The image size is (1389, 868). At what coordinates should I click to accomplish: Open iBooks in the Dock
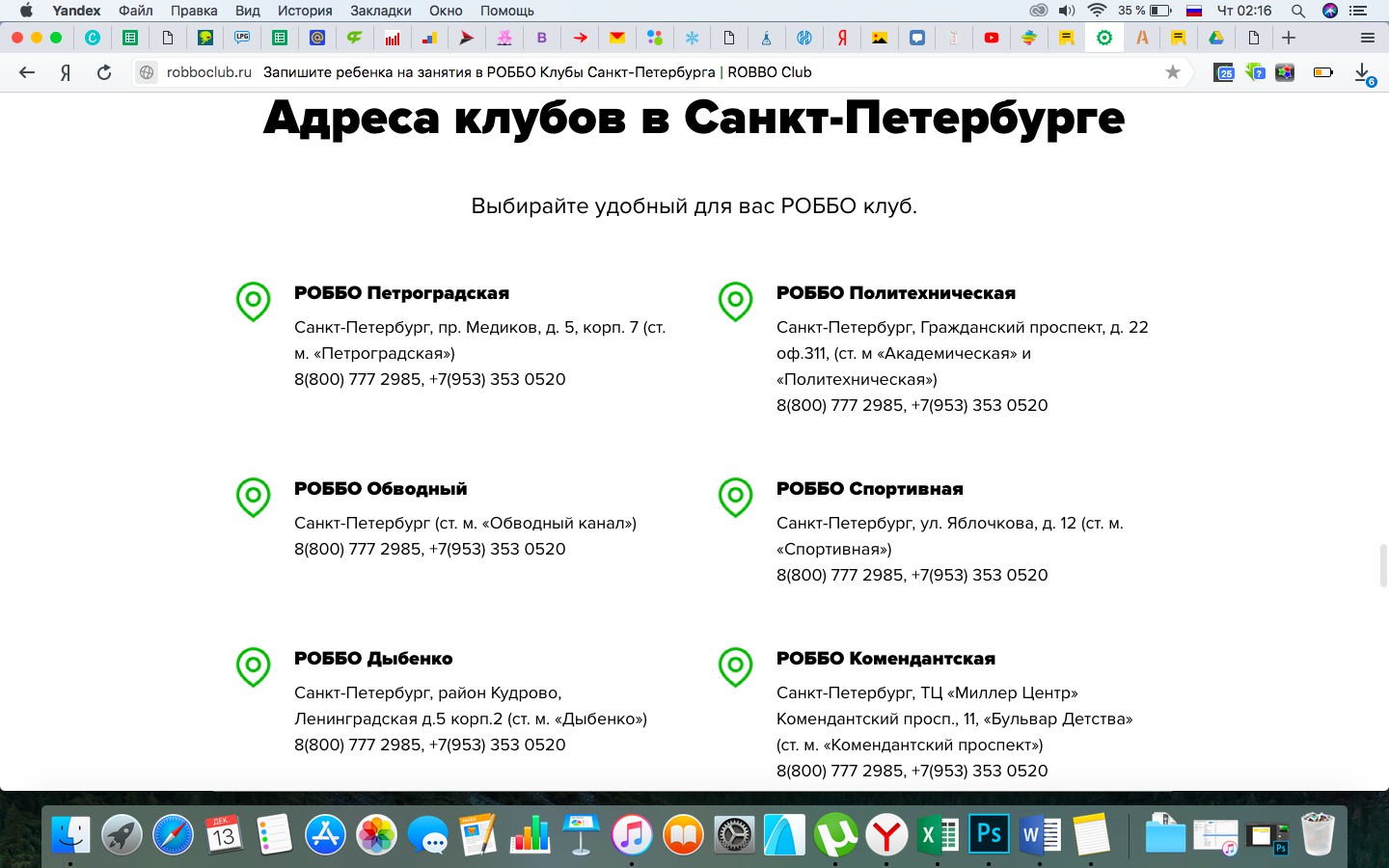[683, 834]
